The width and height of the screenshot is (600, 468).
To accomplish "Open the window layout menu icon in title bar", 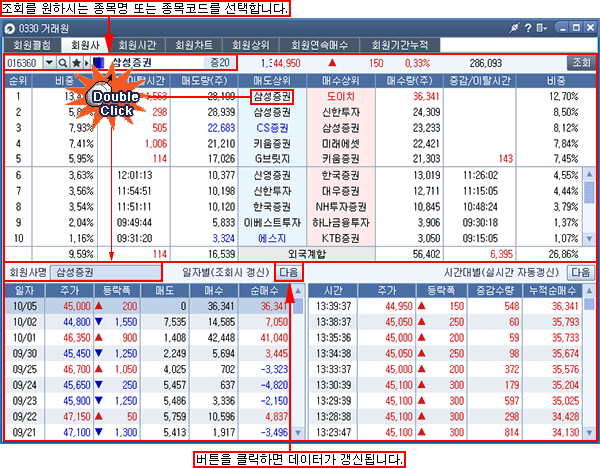I will click(541, 28).
